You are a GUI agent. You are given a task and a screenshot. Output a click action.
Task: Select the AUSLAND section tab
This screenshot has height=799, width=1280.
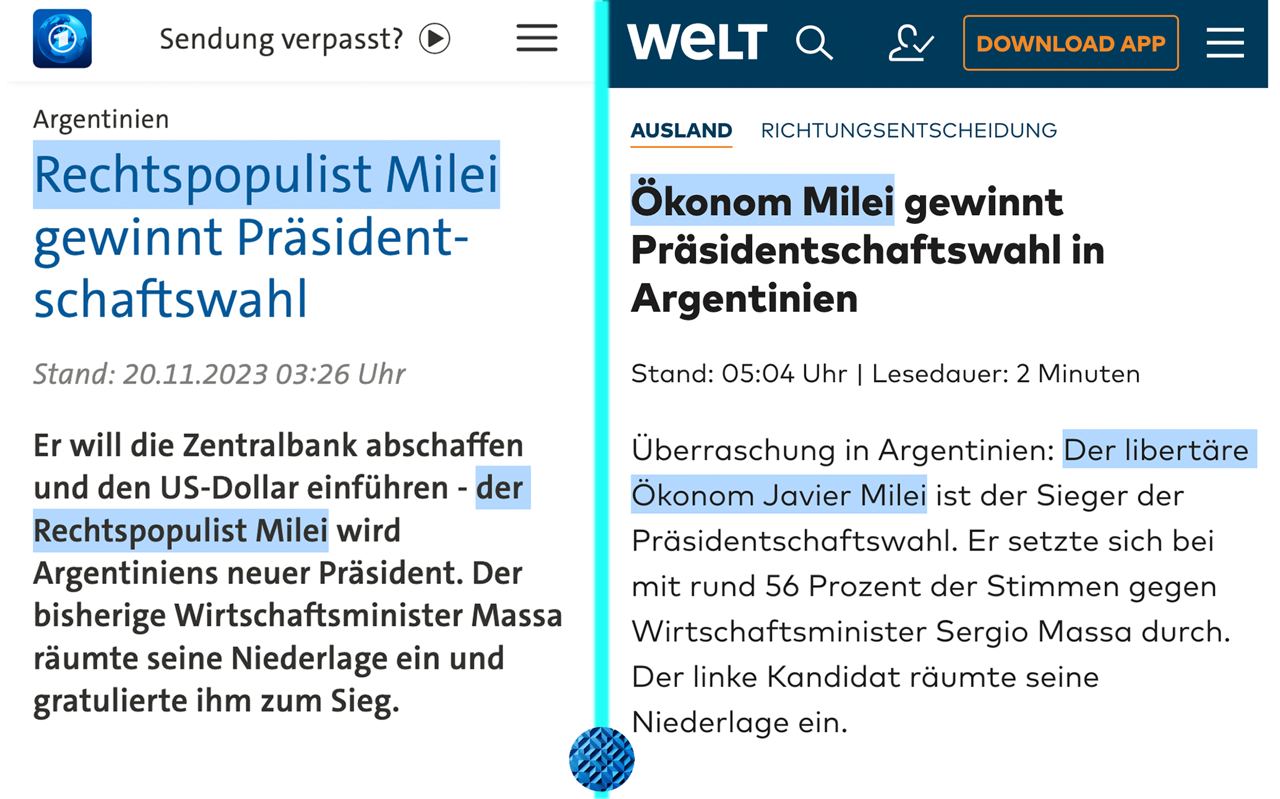[681, 130]
